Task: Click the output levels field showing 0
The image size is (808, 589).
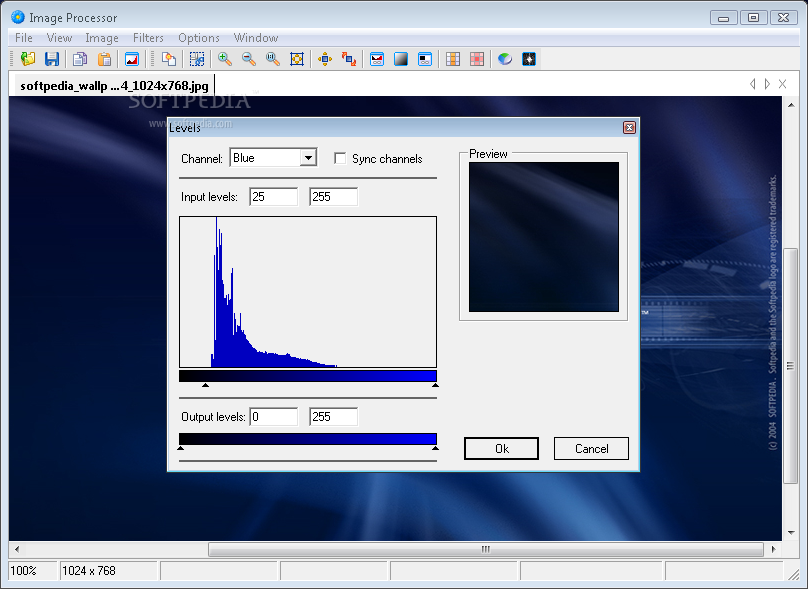Action: pyautogui.click(x=274, y=417)
